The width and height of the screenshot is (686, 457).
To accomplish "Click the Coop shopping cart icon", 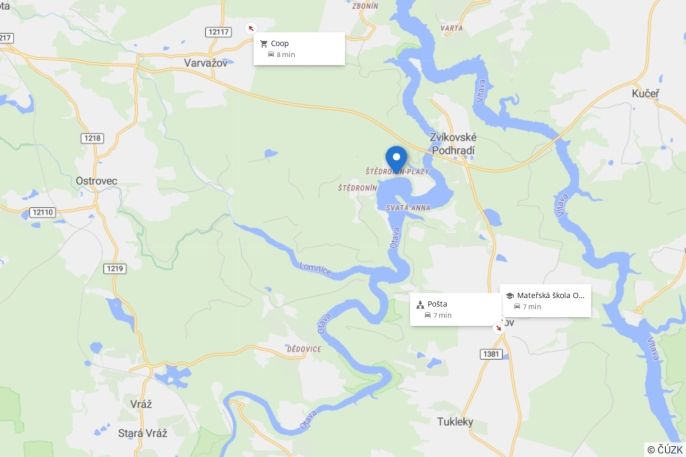I will [x=263, y=44].
